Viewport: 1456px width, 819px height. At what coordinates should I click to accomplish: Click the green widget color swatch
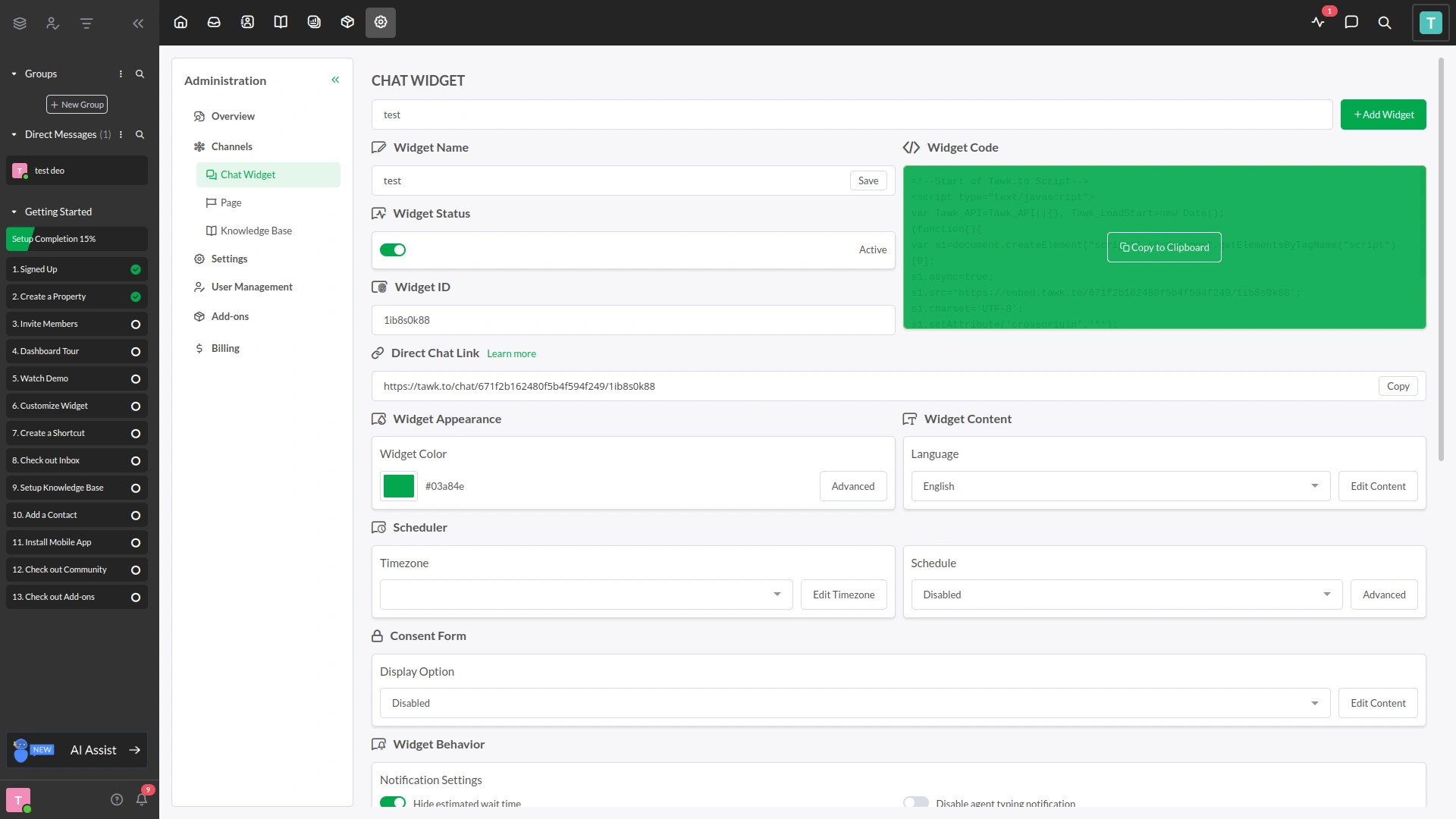(x=398, y=486)
